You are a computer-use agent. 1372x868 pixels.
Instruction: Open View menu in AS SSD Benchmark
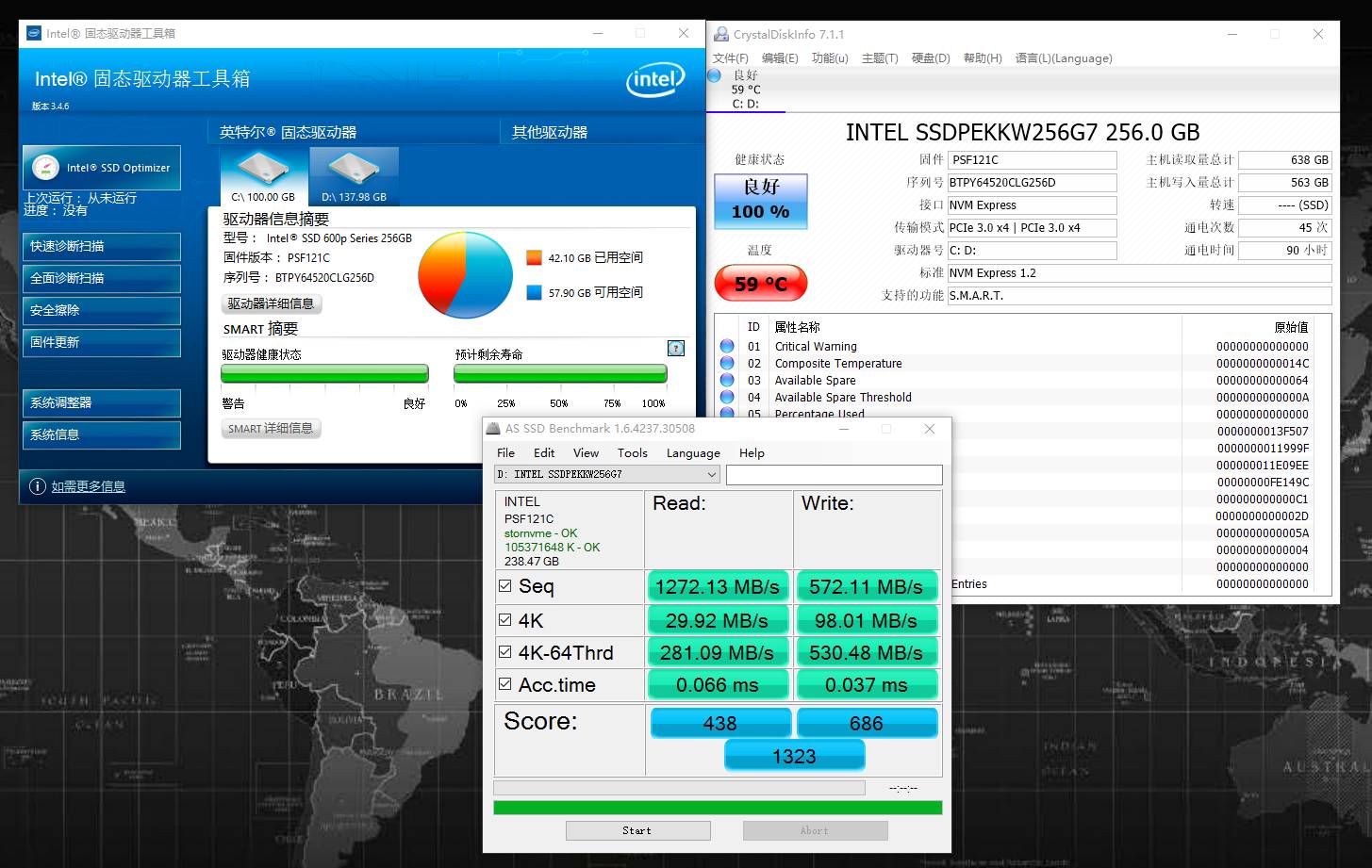tap(586, 453)
